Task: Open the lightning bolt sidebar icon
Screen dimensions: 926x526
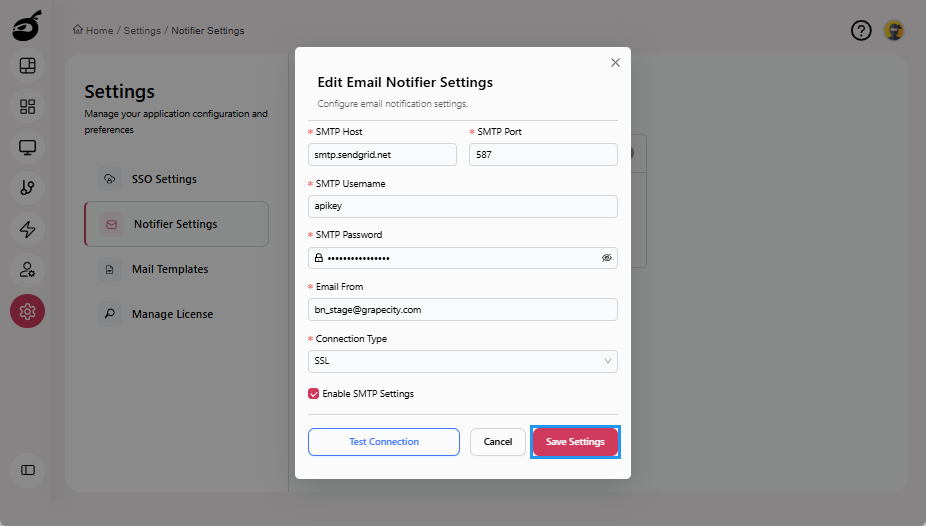Action: [x=27, y=229]
